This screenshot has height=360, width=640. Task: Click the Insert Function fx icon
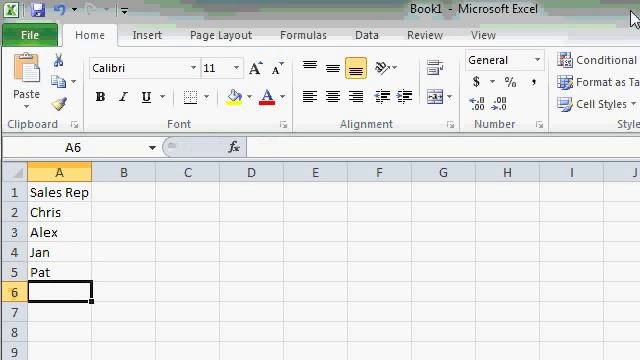(234, 147)
